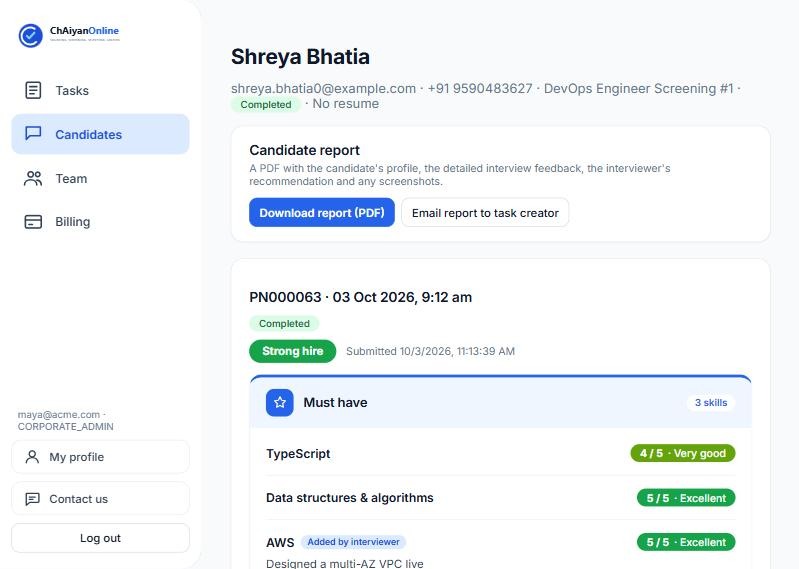Download report (PDF)
Viewport: 799px width, 569px height.
322,212
